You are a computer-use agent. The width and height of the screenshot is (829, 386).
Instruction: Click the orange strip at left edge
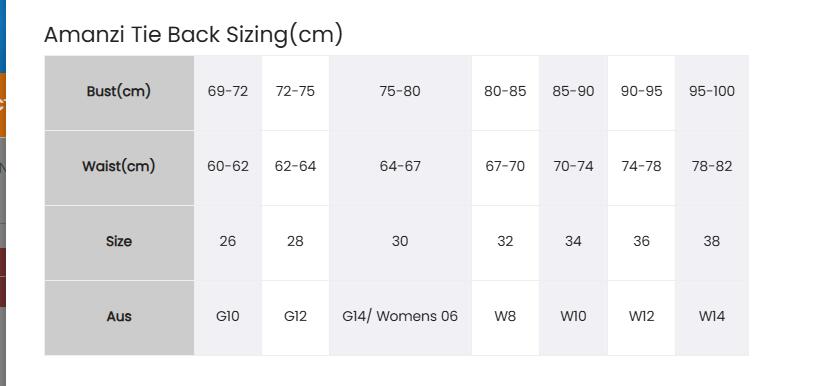(3, 105)
